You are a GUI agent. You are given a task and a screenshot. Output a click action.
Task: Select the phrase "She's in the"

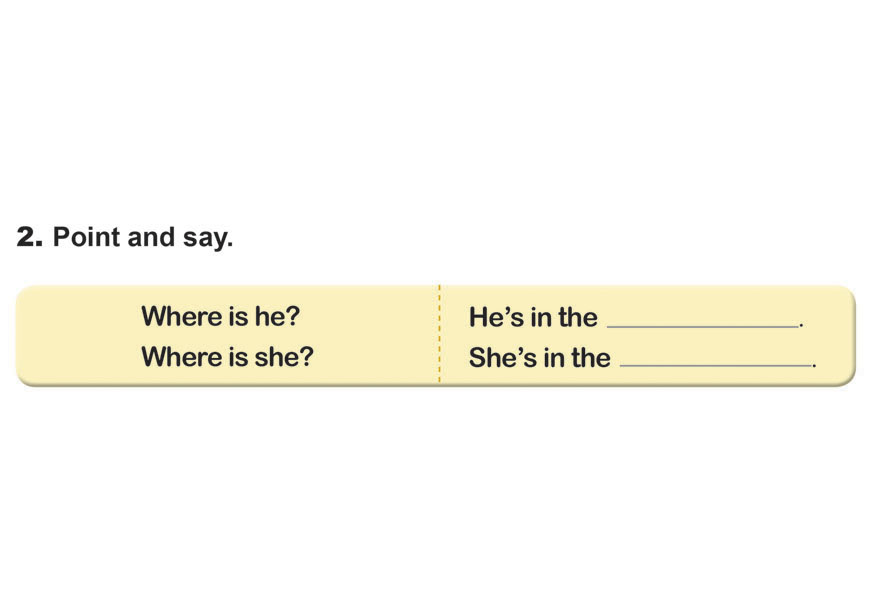[539, 358]
